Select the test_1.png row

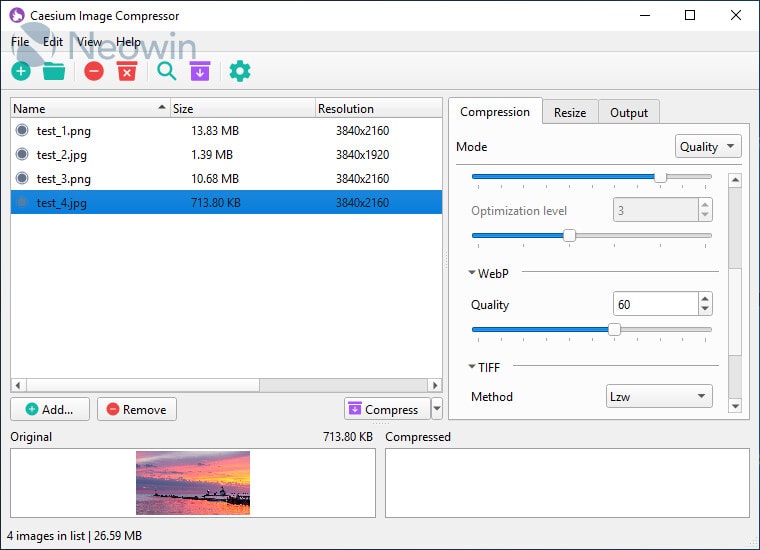[x=226, y=130]
